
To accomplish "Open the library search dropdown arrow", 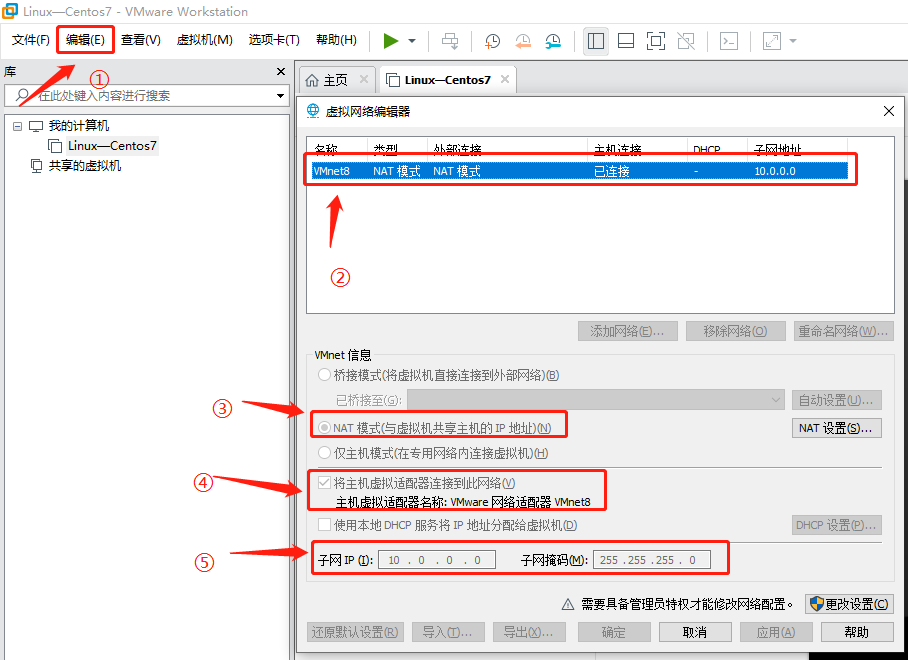I will [280, 96].
